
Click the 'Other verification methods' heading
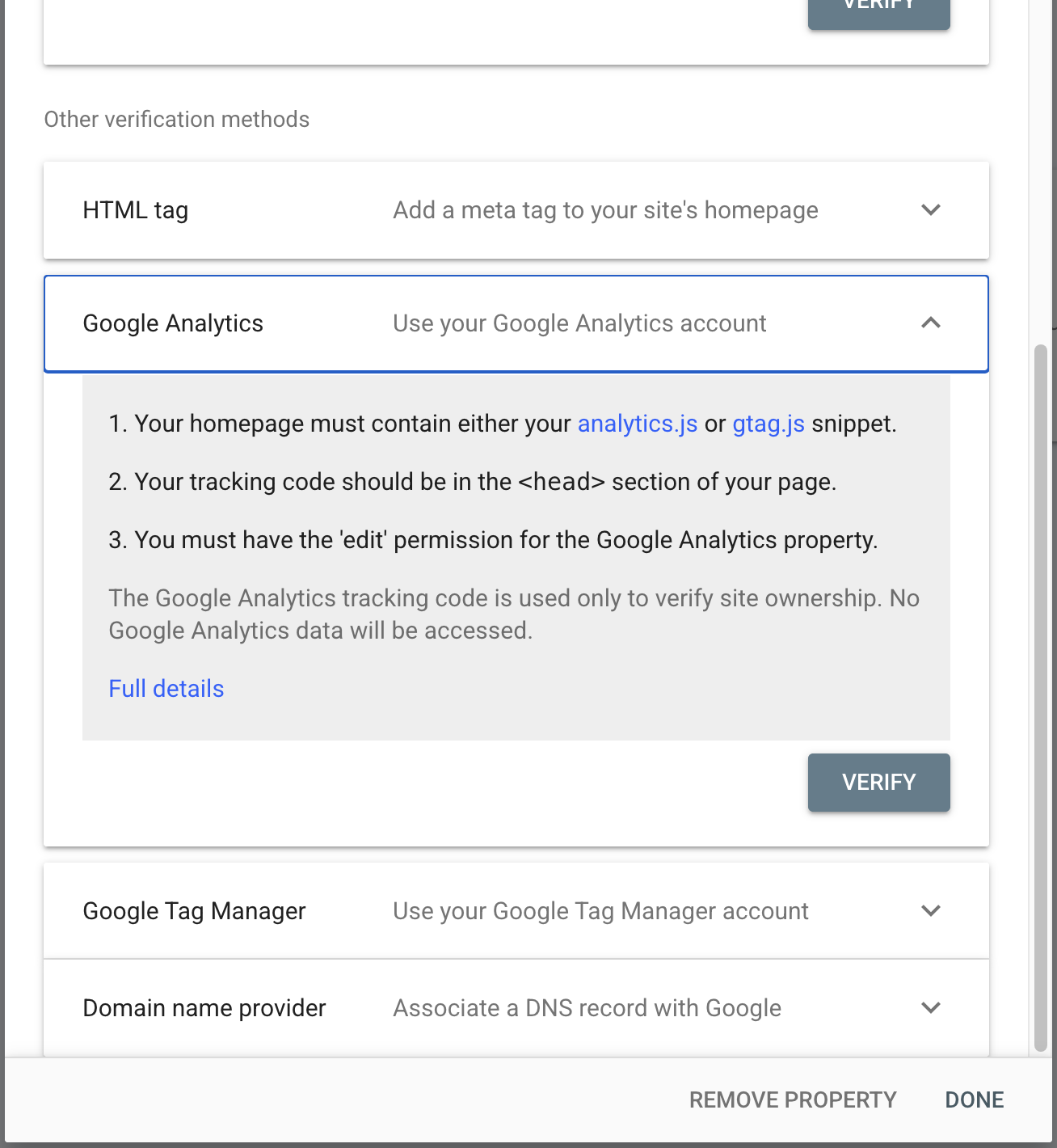(x=177, y=120)
